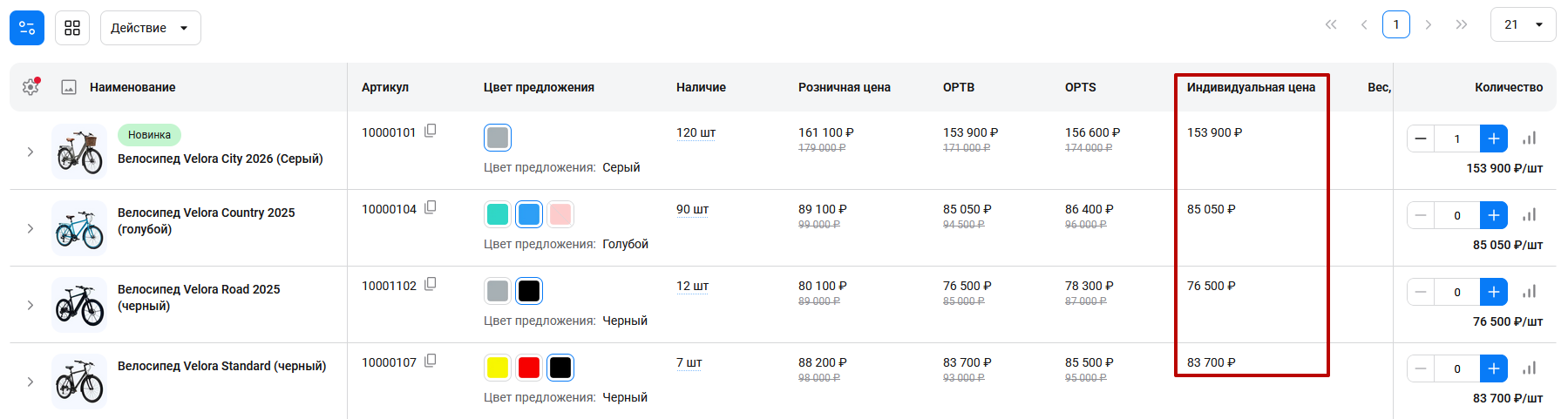The width and height of the screenshot is (1568, 419).
Task: Switch to the list view layout
Action: 27,28
